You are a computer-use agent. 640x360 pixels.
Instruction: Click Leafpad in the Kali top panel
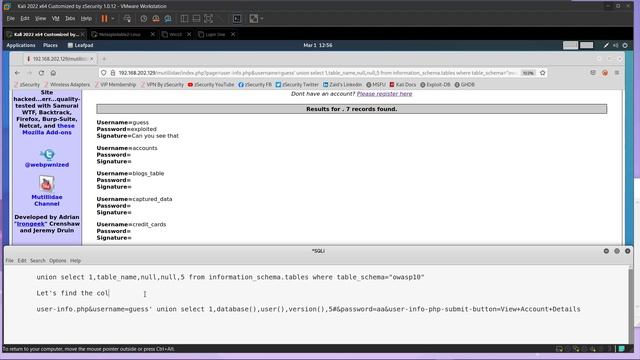tap(80, 45)
